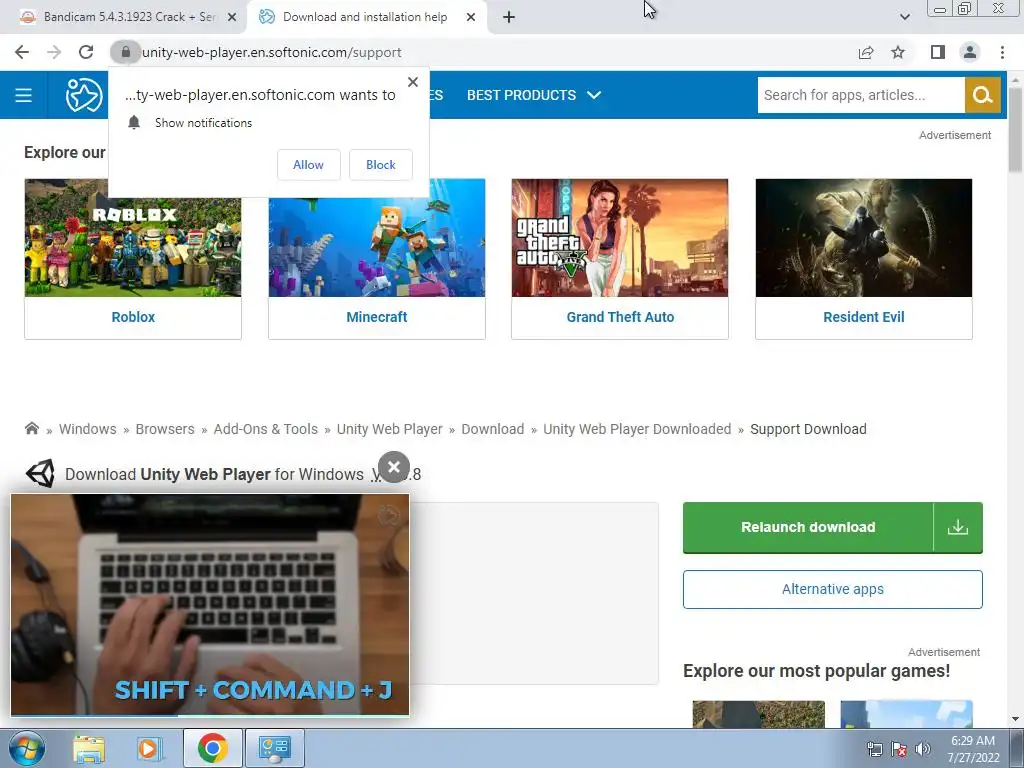The height and width of the screenshot is (768, 1024).
Task: Go to Windows breadcrumb
Action: pyautogui.click(x=88, y=429)
